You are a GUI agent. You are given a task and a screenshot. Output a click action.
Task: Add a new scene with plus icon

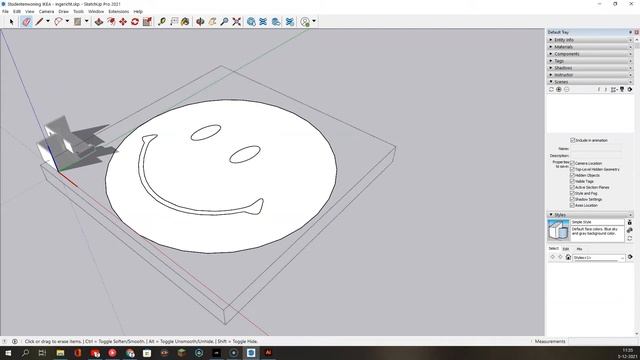tap(559, 89)
